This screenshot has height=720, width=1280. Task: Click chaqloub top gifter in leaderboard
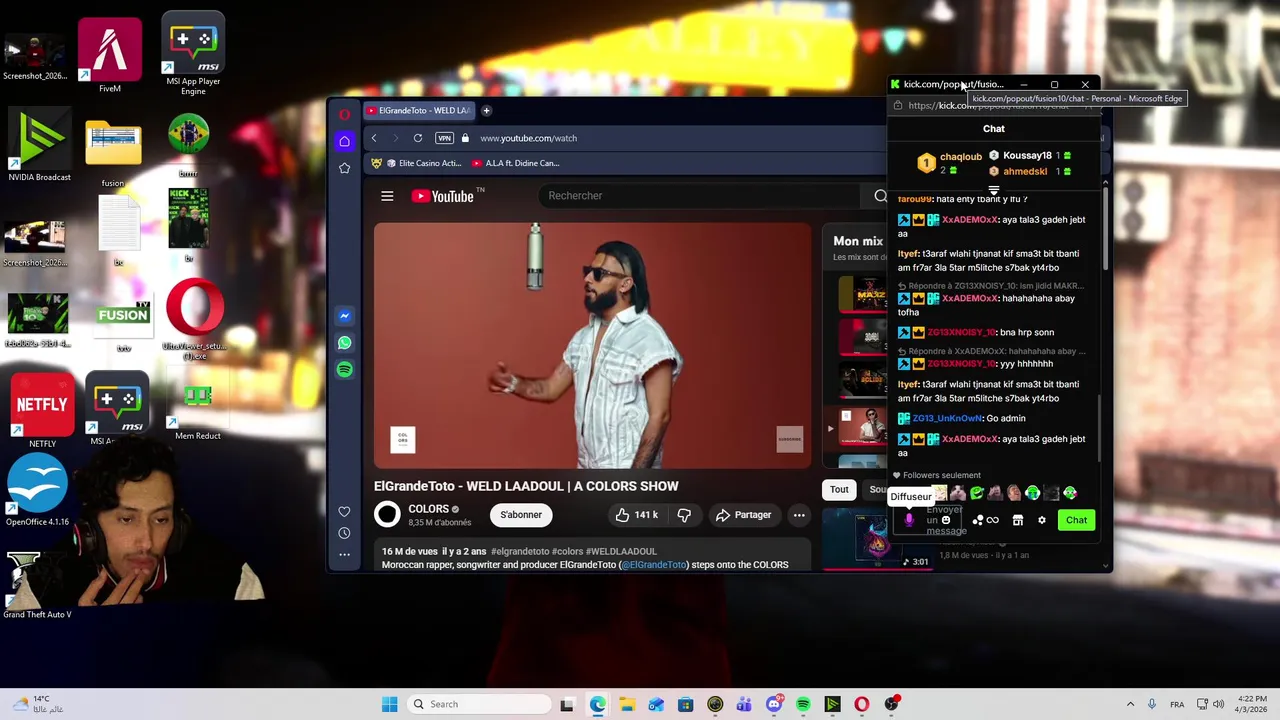(x=960, y=157)
